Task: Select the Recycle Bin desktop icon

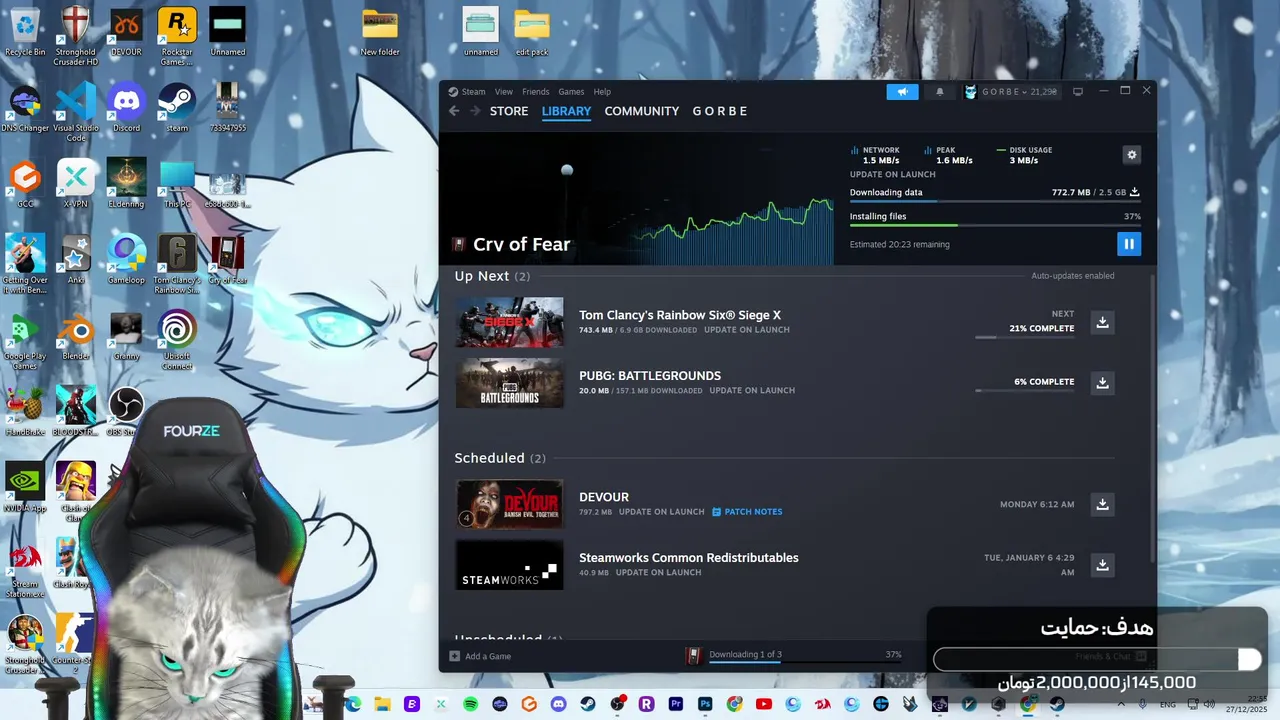Action: click(x=25, y=32)
